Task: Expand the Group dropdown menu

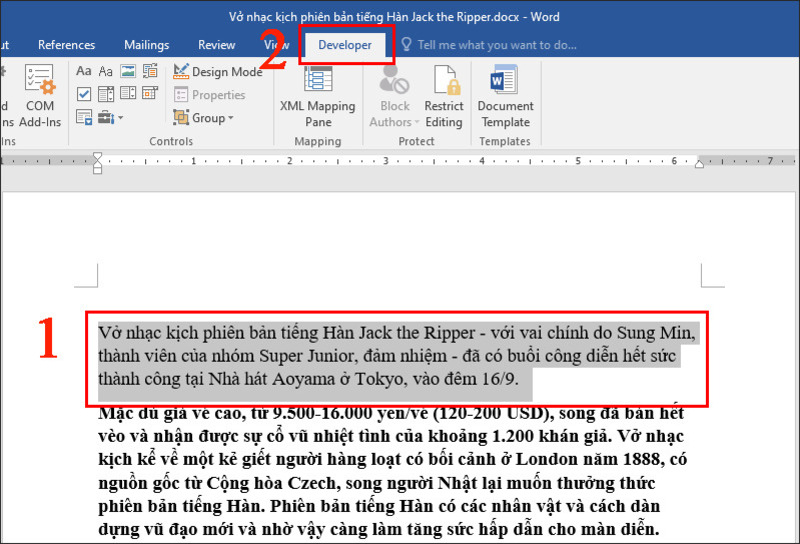Action: coord(203,118)
